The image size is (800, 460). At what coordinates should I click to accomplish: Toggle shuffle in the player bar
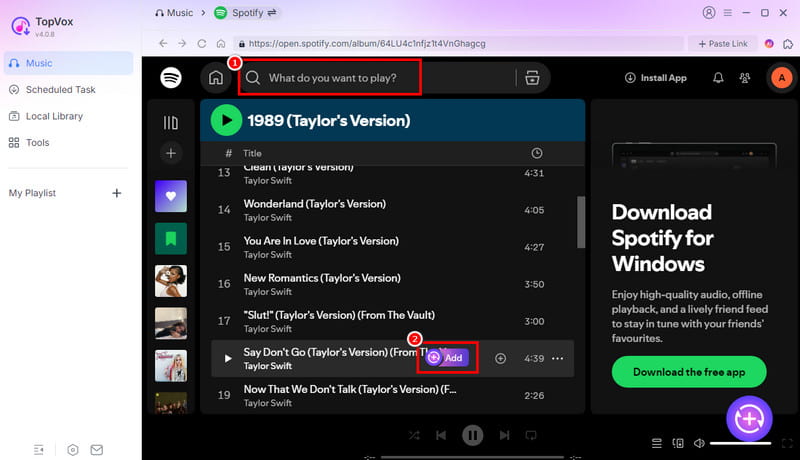coord(414,436)
